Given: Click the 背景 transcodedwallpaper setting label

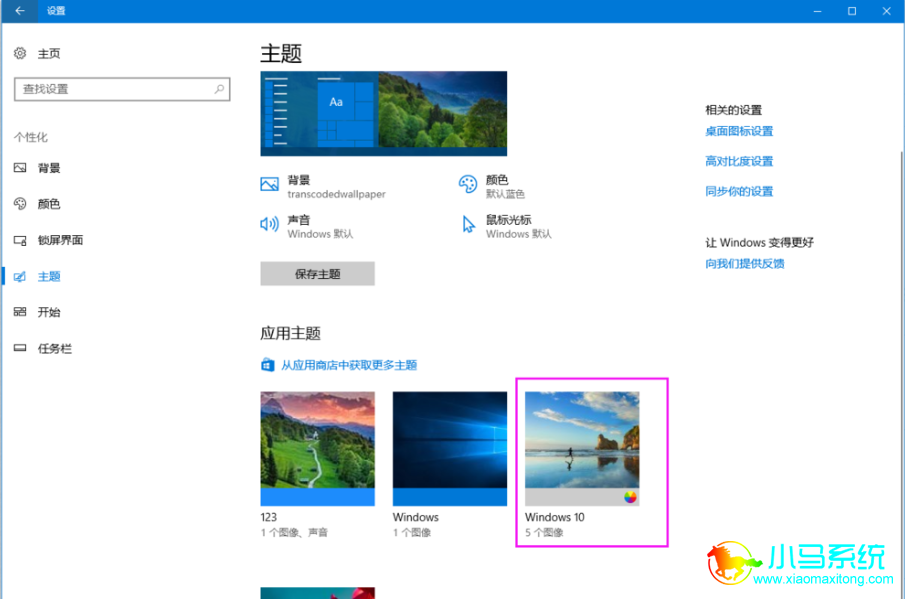Looking at the screenshot, I should pos(336,186).
